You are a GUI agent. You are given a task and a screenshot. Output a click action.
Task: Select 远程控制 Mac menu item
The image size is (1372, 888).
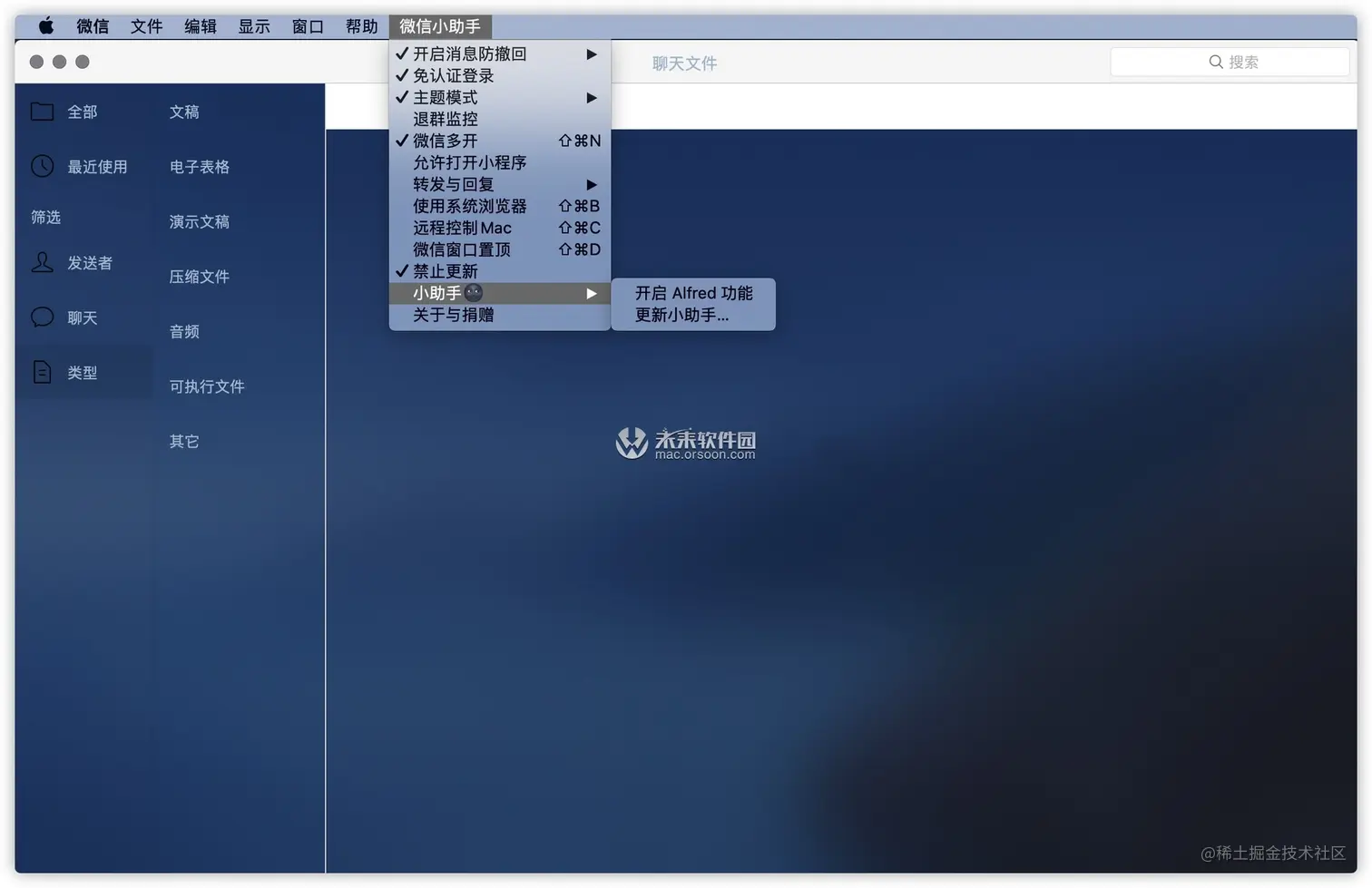tap(499, 228)
